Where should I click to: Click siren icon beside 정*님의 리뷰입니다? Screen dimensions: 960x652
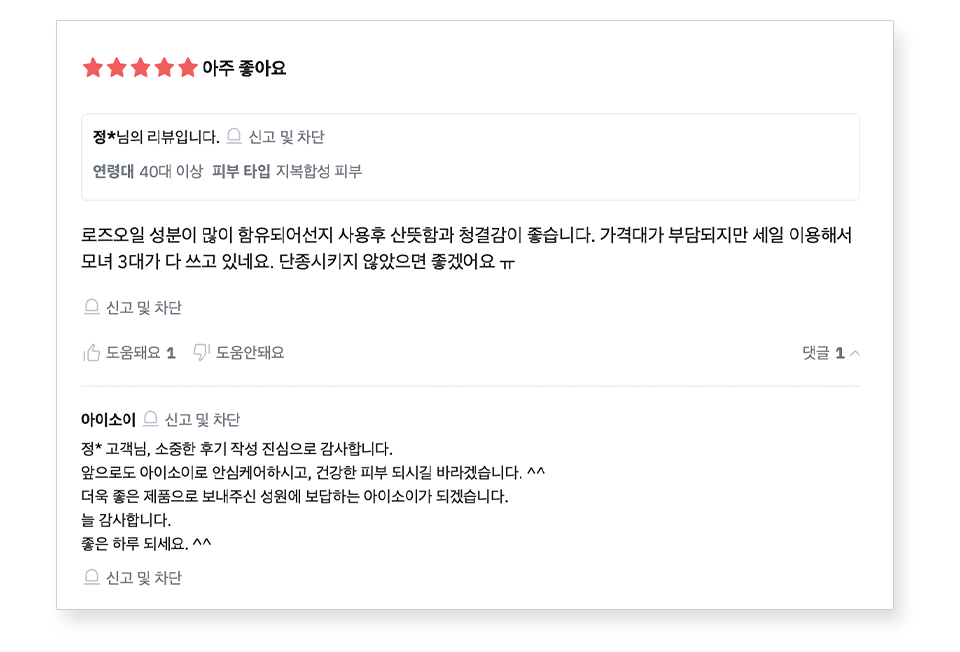pyautogui.click(x=234, y=137)
